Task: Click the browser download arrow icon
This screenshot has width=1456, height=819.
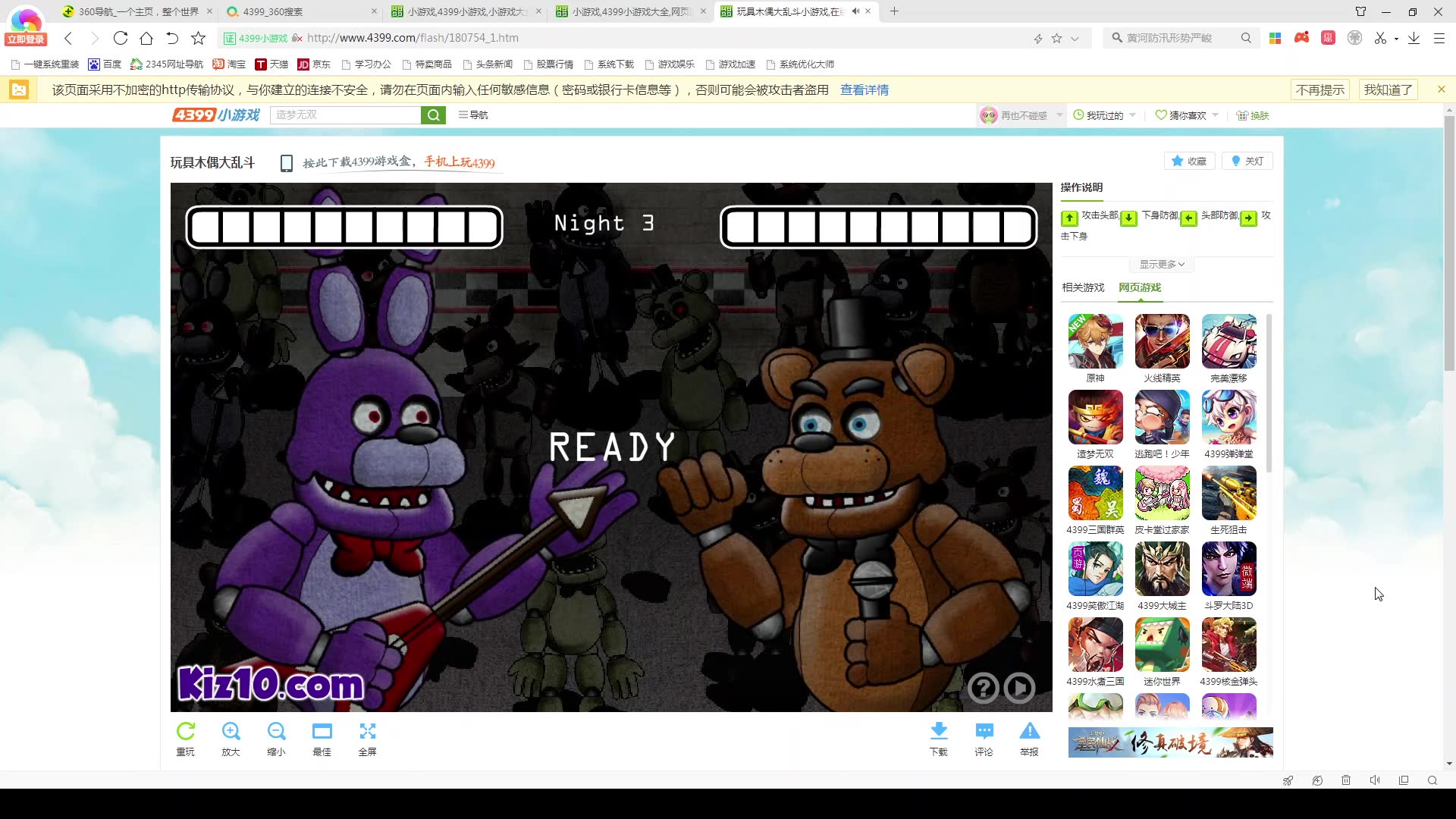Action: [1414, 38]
